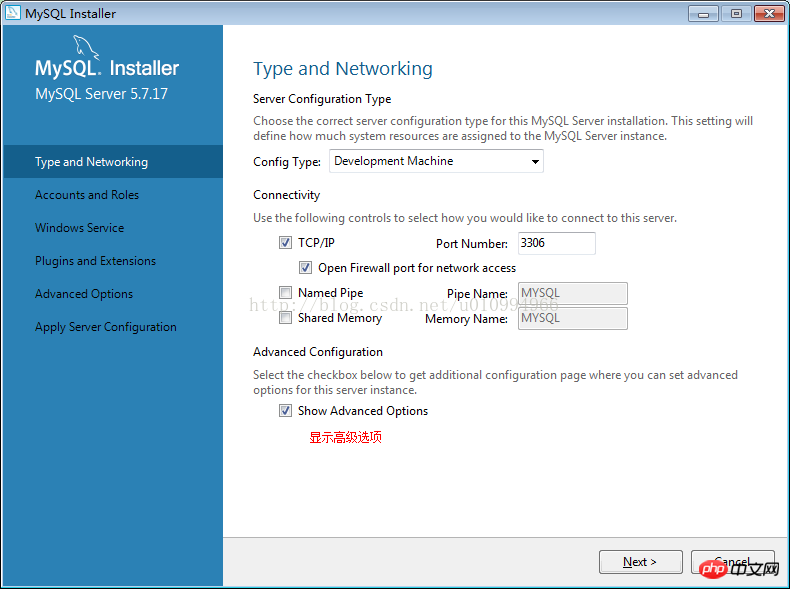Maximize the MySQL Installer window
This screenshot has height=589, width=790.
pyautogui.click(x=736, y=14)
